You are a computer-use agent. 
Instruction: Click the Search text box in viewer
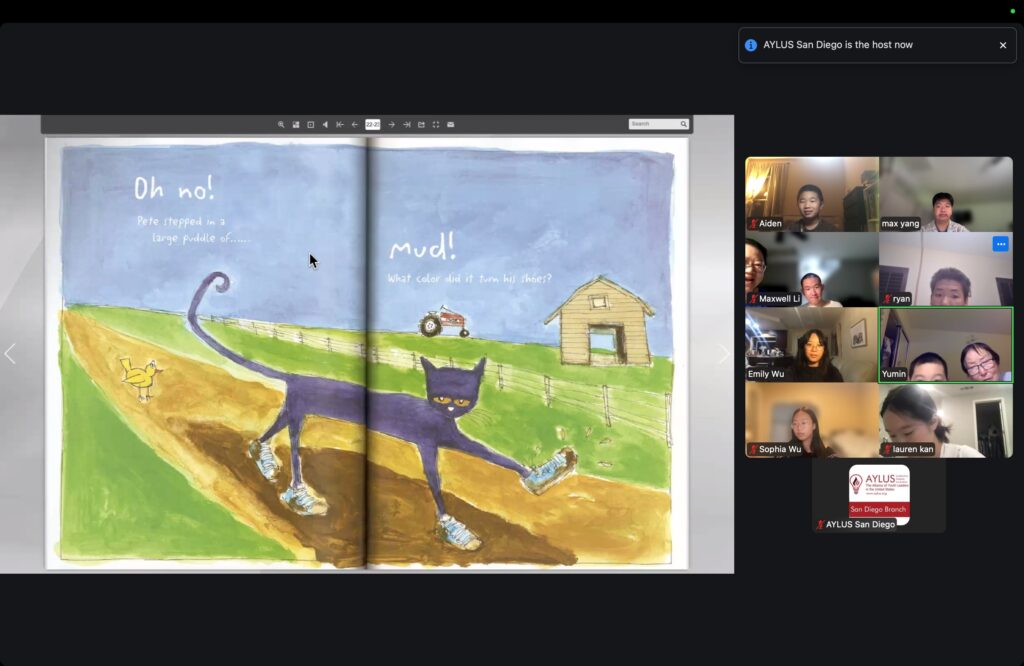coord(653,124)
